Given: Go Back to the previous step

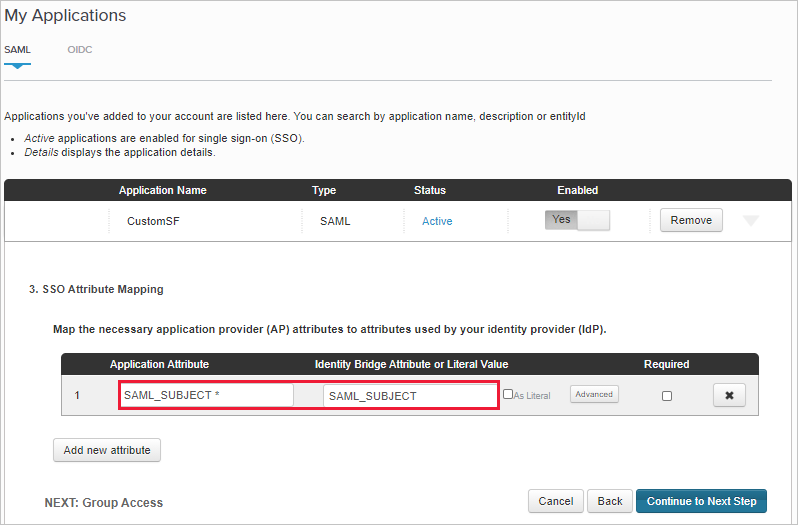Looking at the screenshot, I should (x=610, y=501).
